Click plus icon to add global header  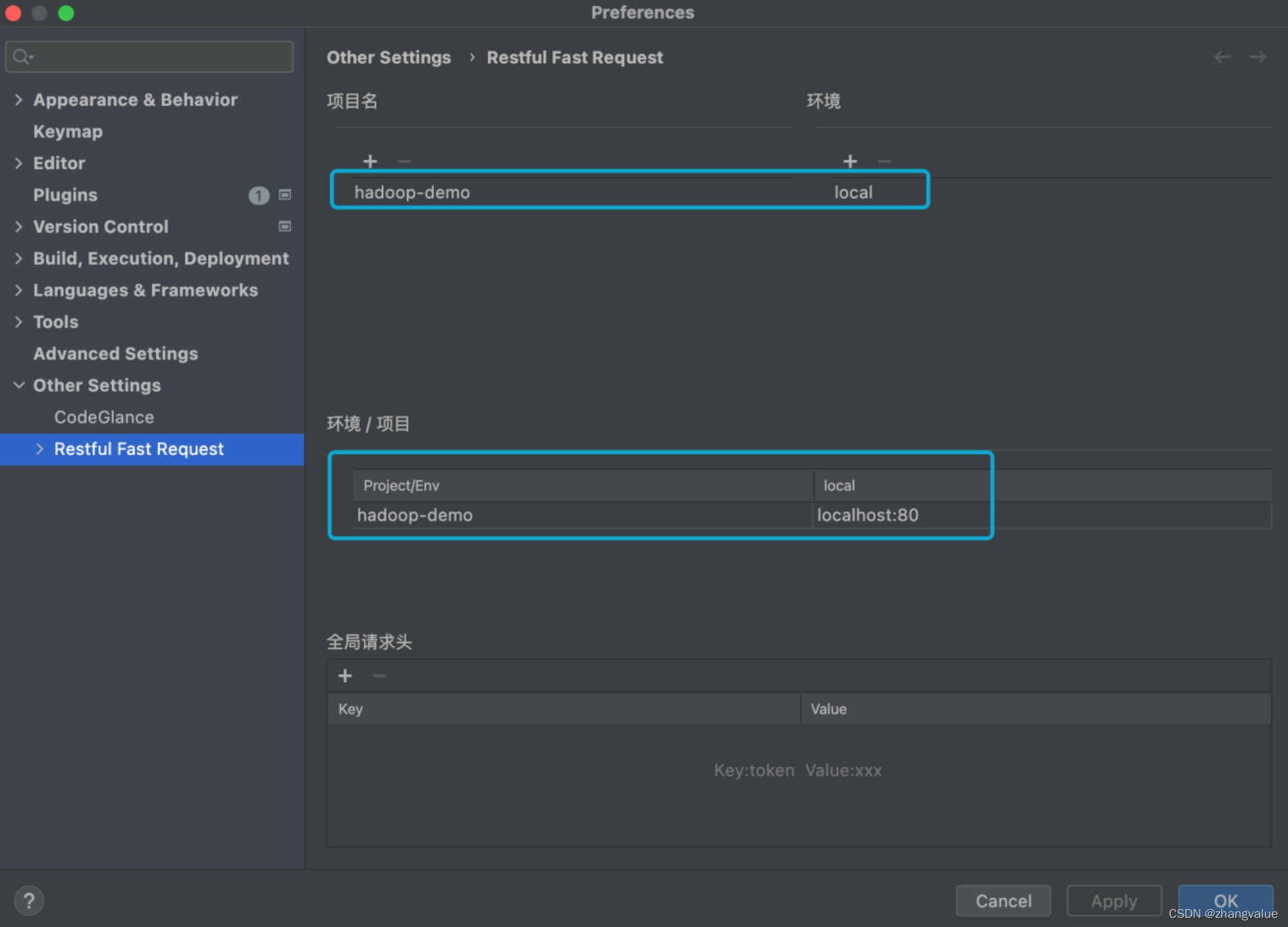[x=345, y=676]
